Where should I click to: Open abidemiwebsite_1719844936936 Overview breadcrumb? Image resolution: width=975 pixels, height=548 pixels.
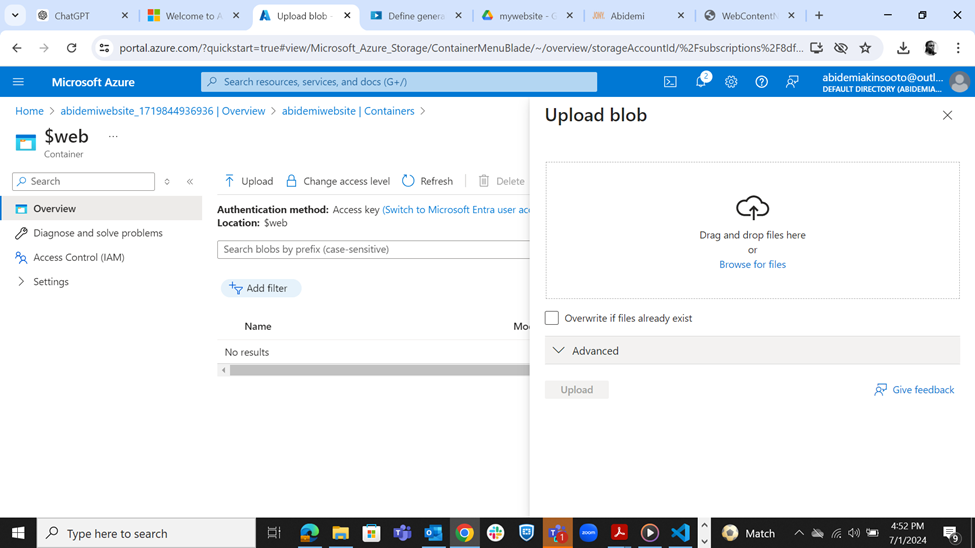coord(163,111)
